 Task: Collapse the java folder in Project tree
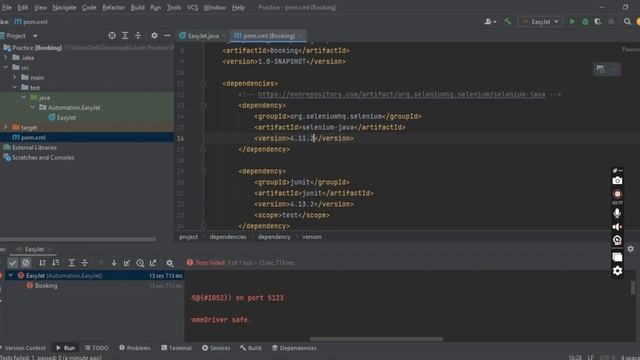[x=24, y=98]
